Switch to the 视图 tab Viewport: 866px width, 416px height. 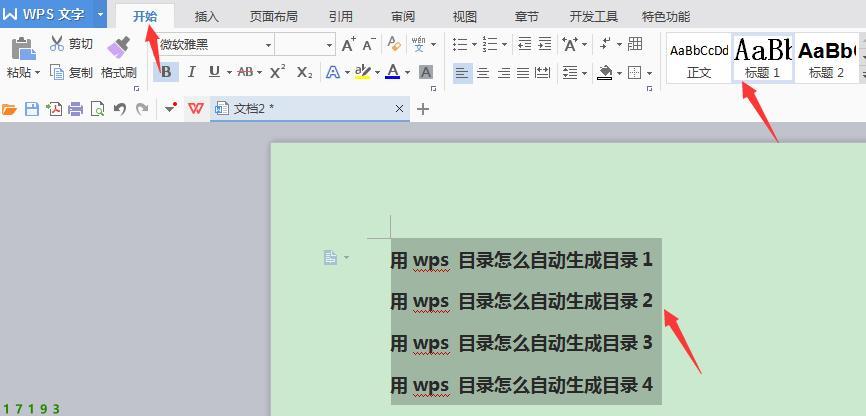click(464, 17)
